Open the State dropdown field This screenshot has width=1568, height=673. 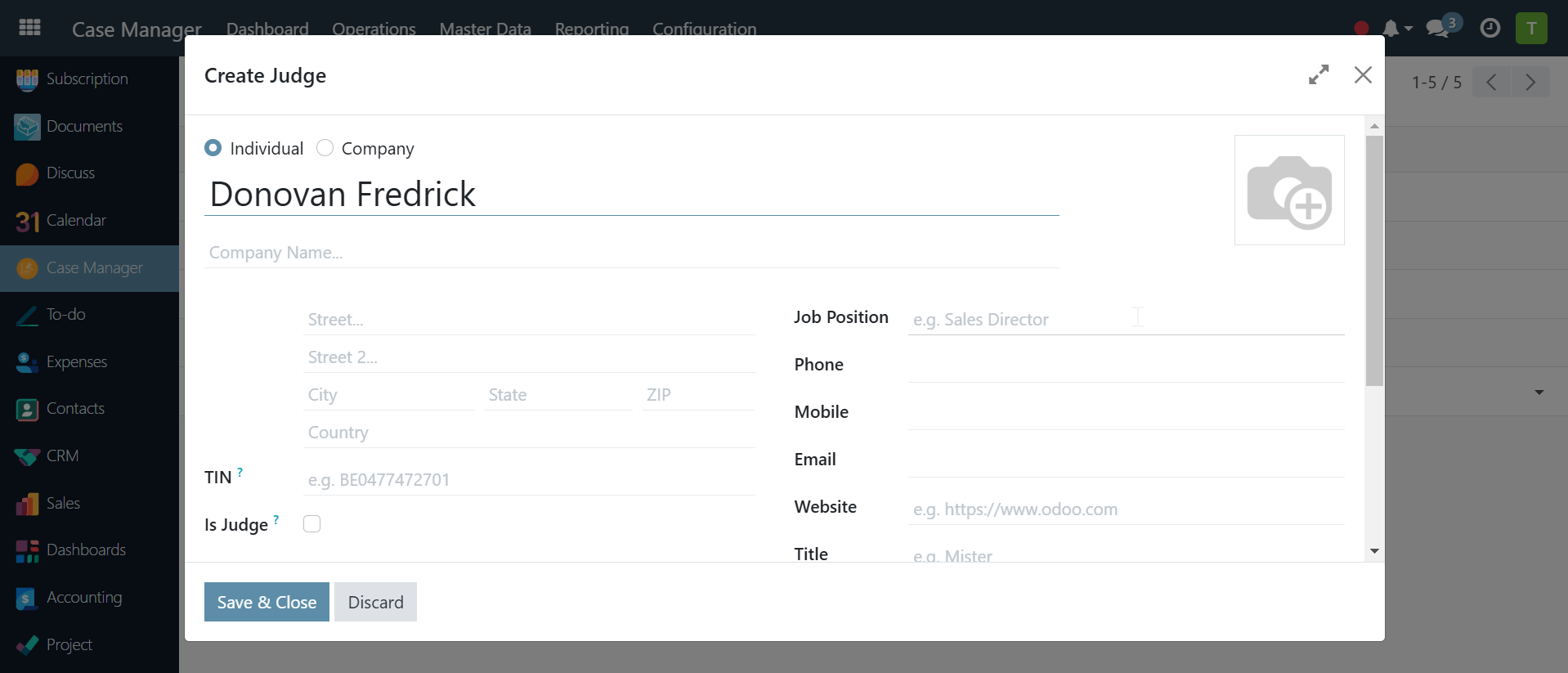558,395
